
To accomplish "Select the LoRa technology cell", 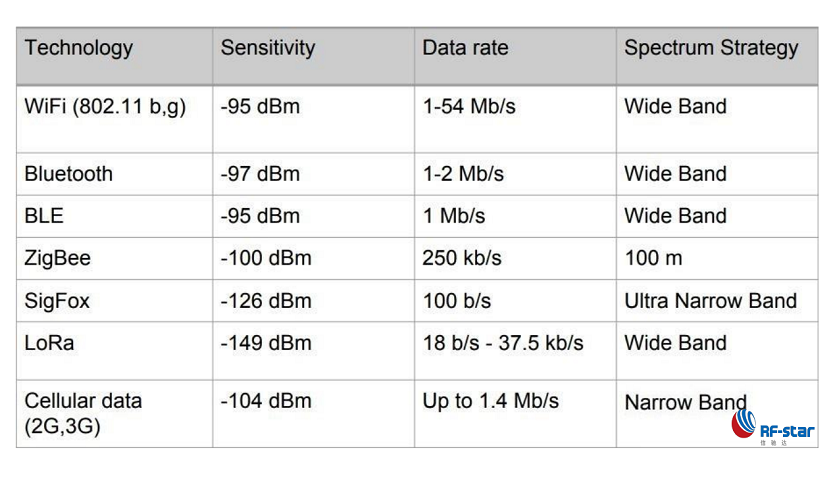I will [50, 343].
